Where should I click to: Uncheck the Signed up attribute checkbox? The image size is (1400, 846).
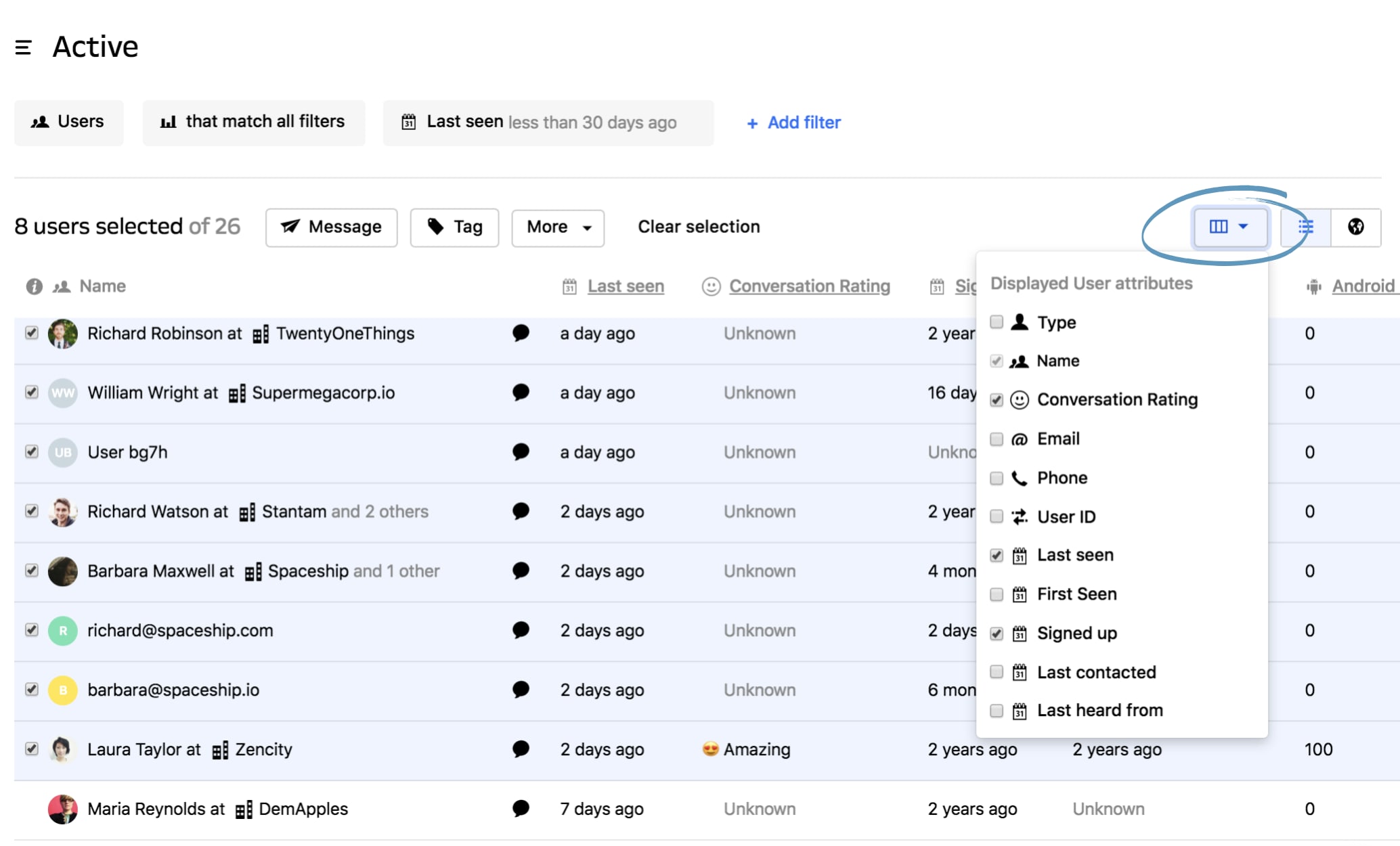997,633
